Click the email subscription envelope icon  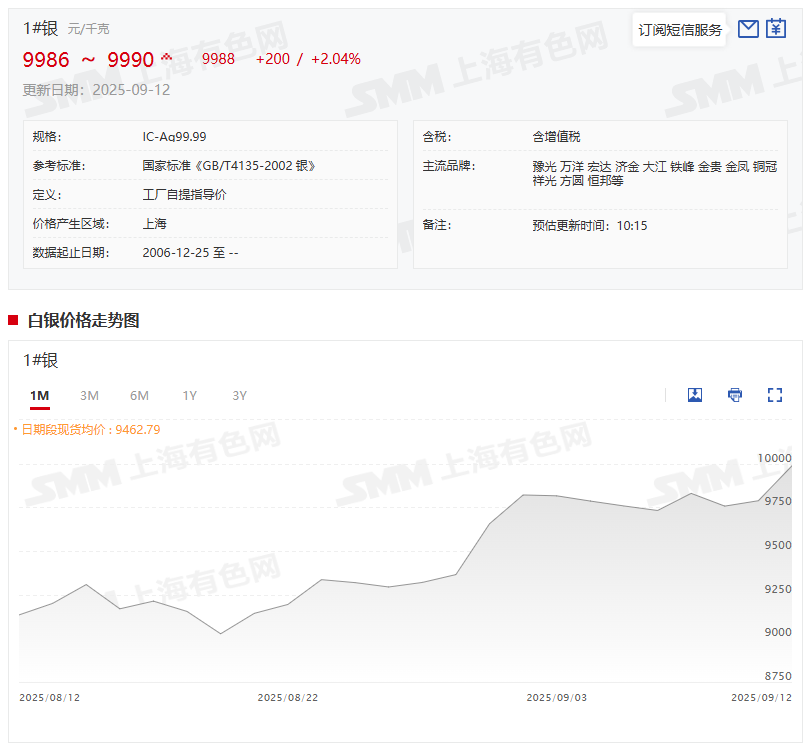pos(748,29)
